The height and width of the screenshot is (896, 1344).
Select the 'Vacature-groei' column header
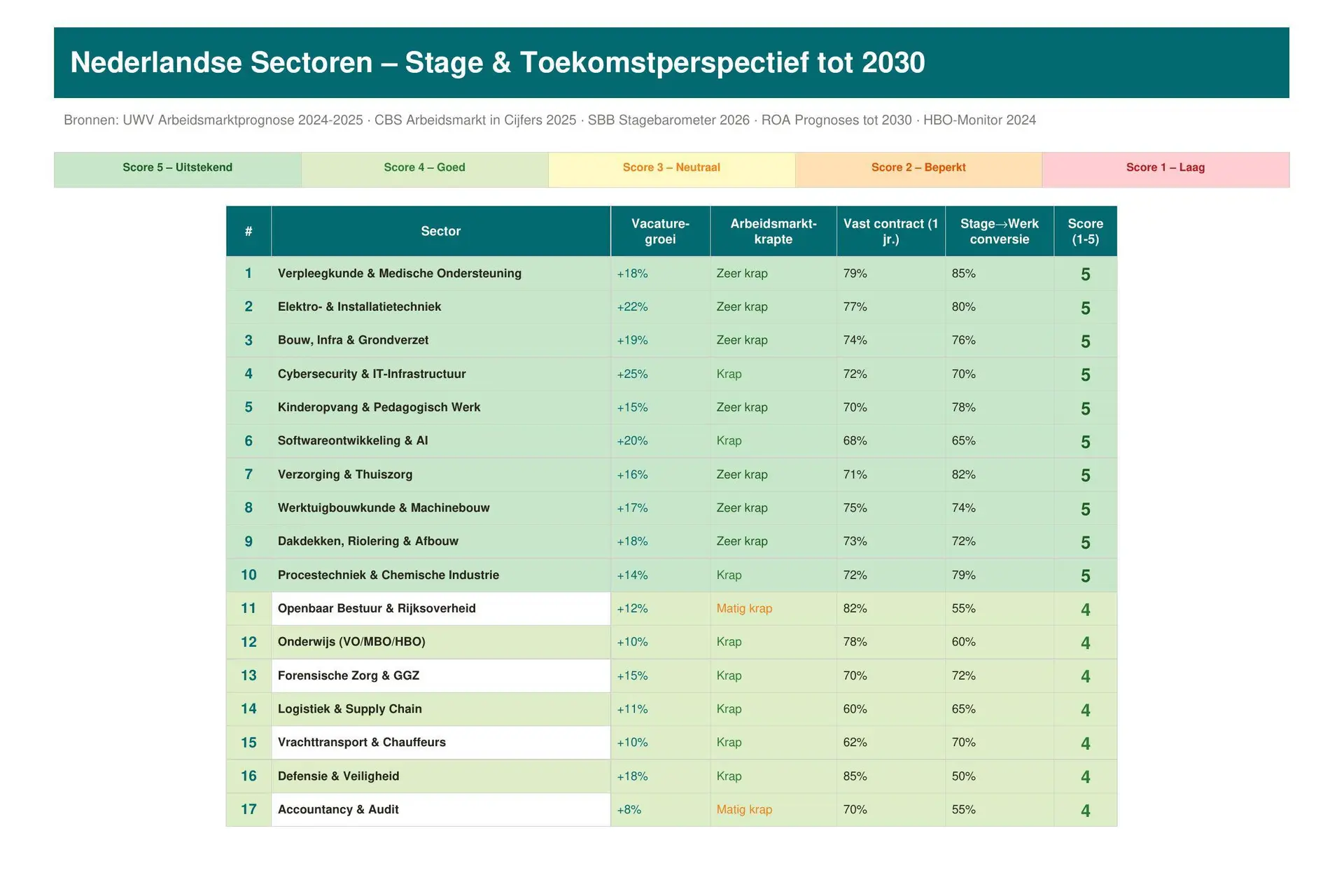click(661, 231)
